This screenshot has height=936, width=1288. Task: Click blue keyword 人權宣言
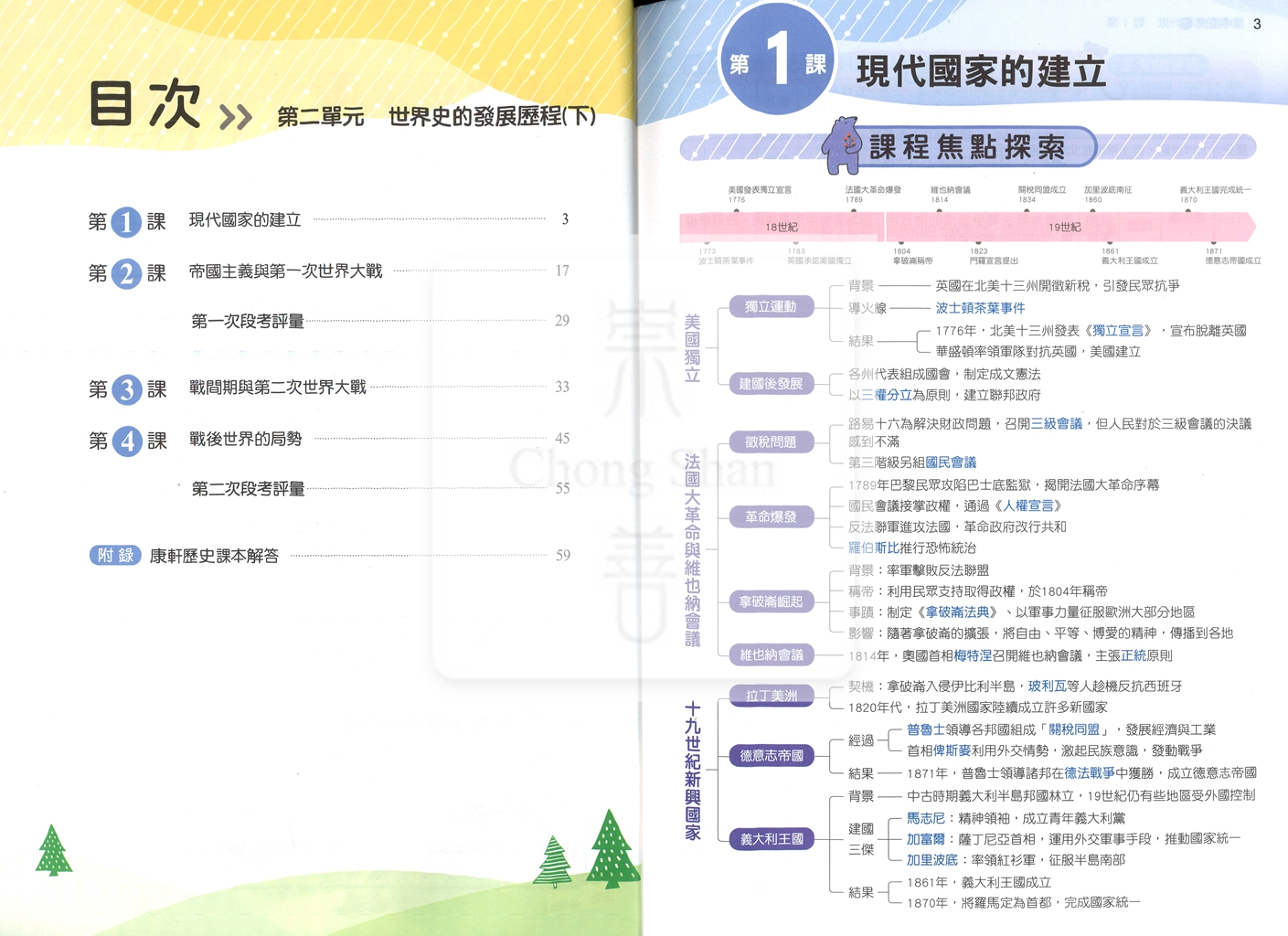(x=1028, y=505)
